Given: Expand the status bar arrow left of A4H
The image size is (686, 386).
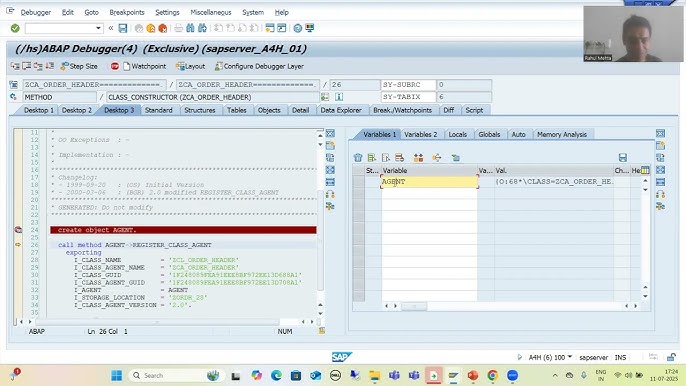Looking at the screenshot, I should 519,357.
